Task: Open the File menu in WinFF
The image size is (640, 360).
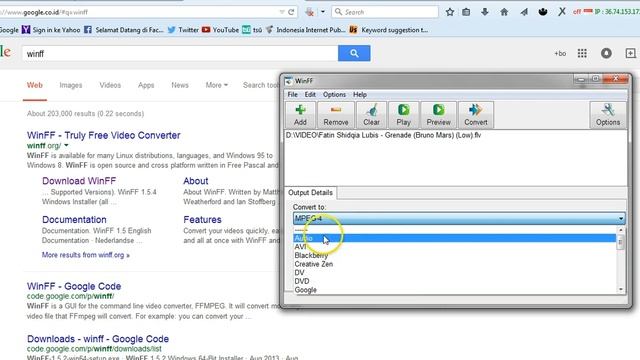Action: click(293, 95)
